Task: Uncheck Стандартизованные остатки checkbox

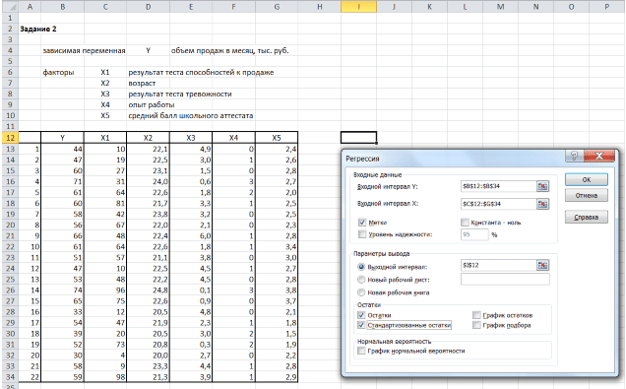Action: click(361, 325)
